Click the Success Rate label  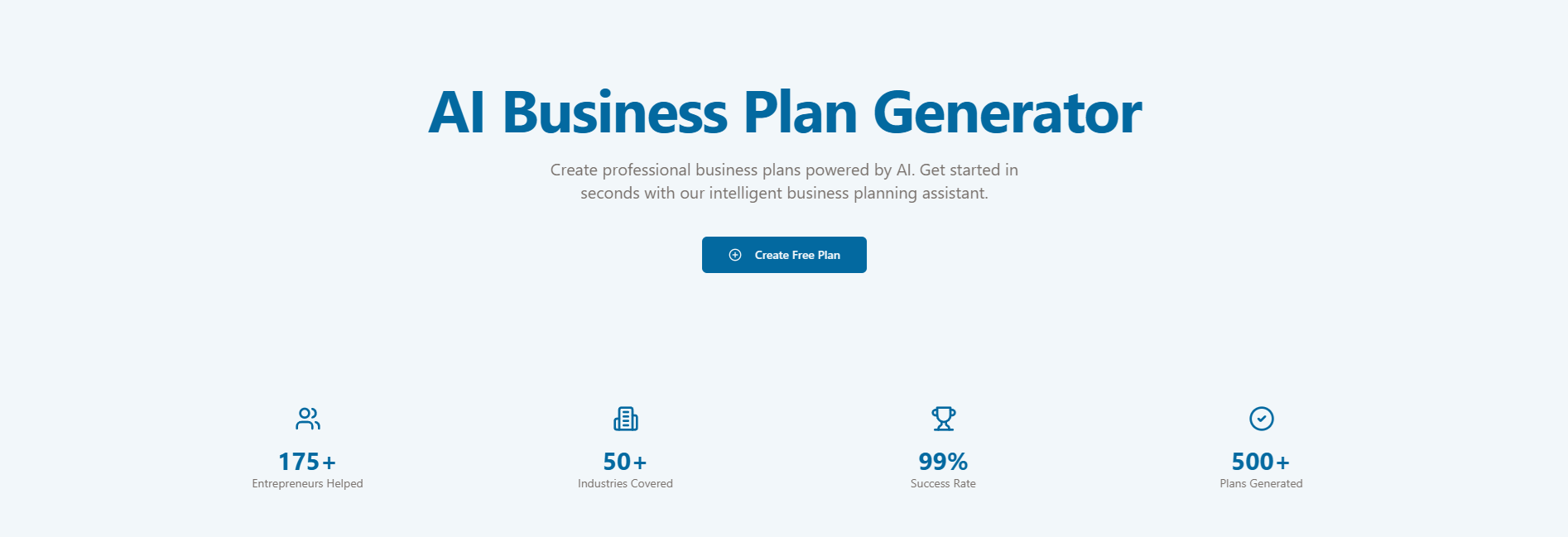click(x=943, y=484)
